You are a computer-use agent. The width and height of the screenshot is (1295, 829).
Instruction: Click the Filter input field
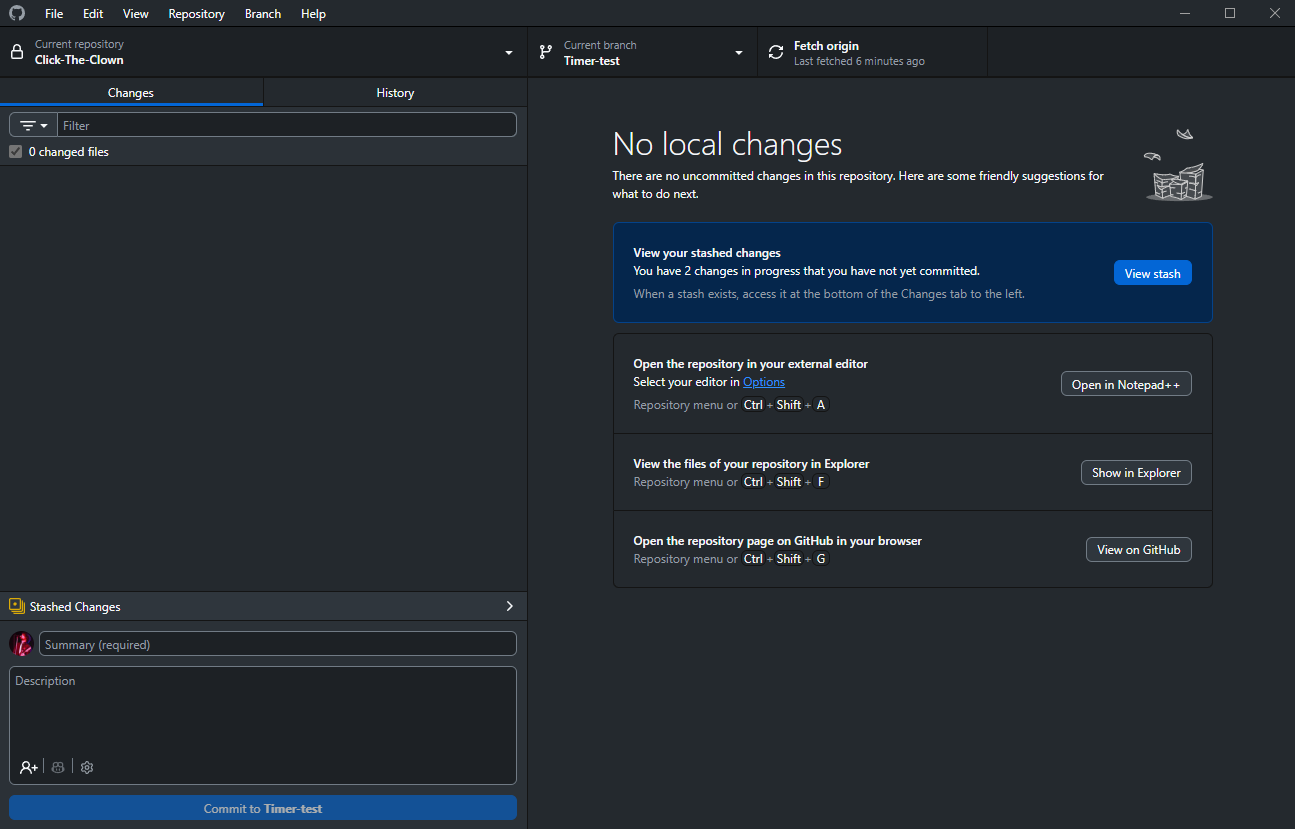click(287, 125)
